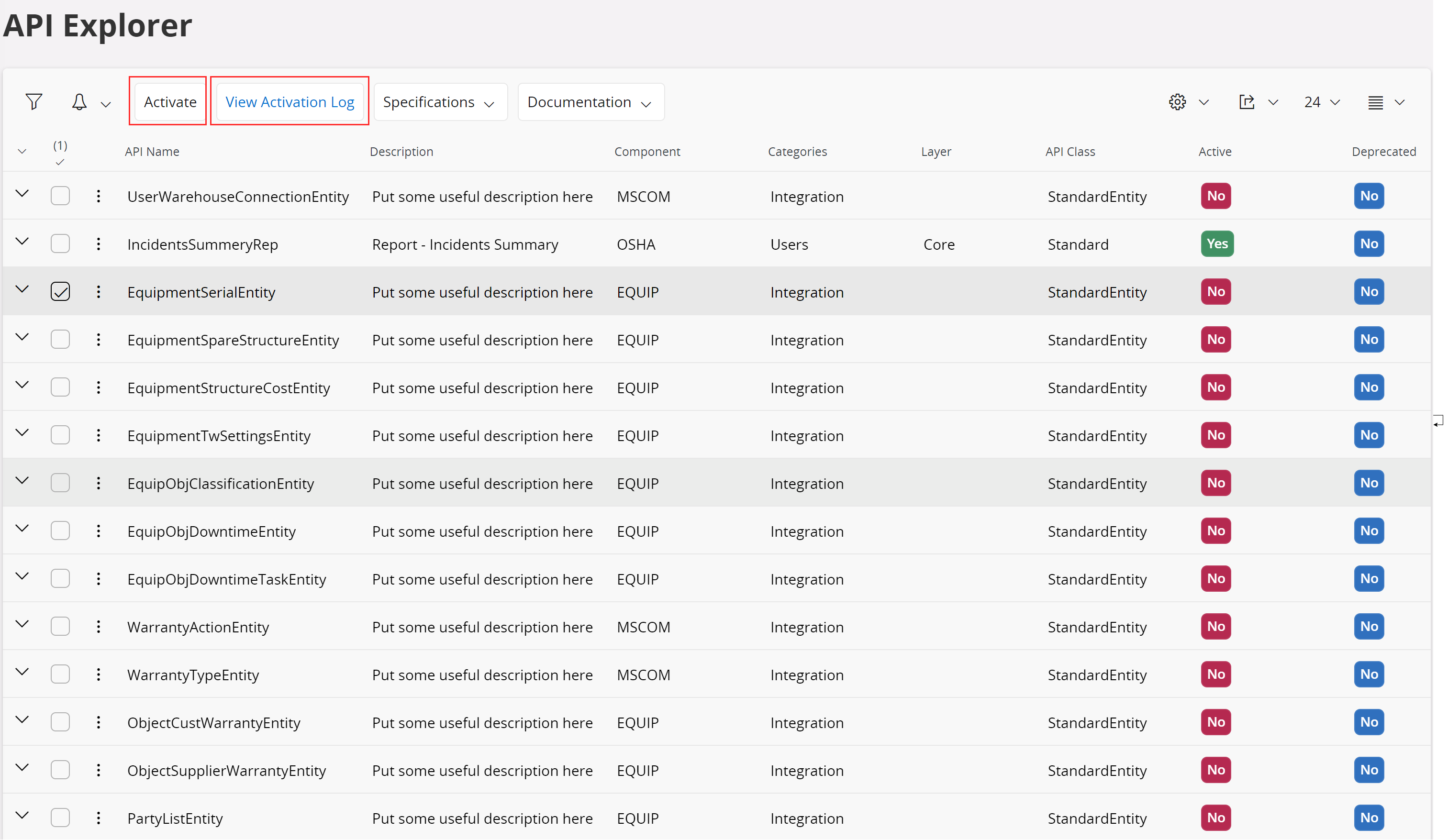The height and width of the screenshot is (840, 1448).
Task: Click the Activate button
Action: click(170, 102)
